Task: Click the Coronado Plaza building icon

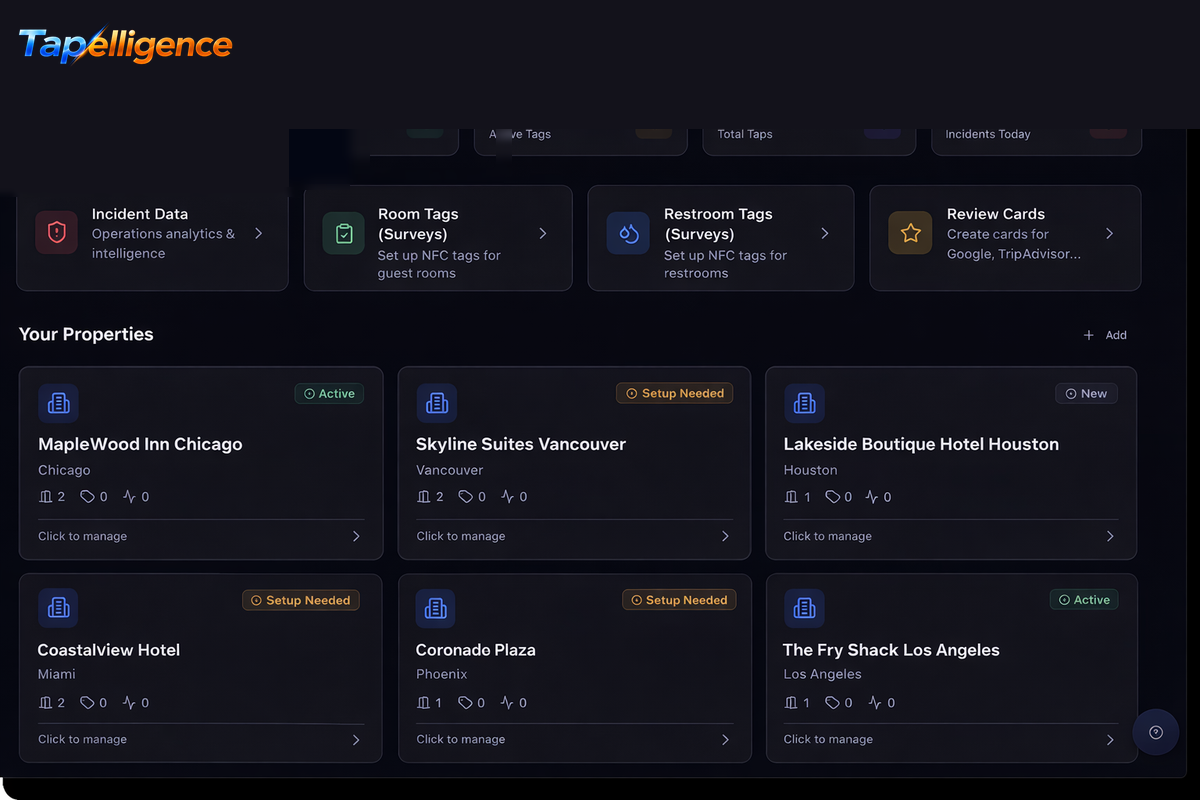Action: coord(435,607)
